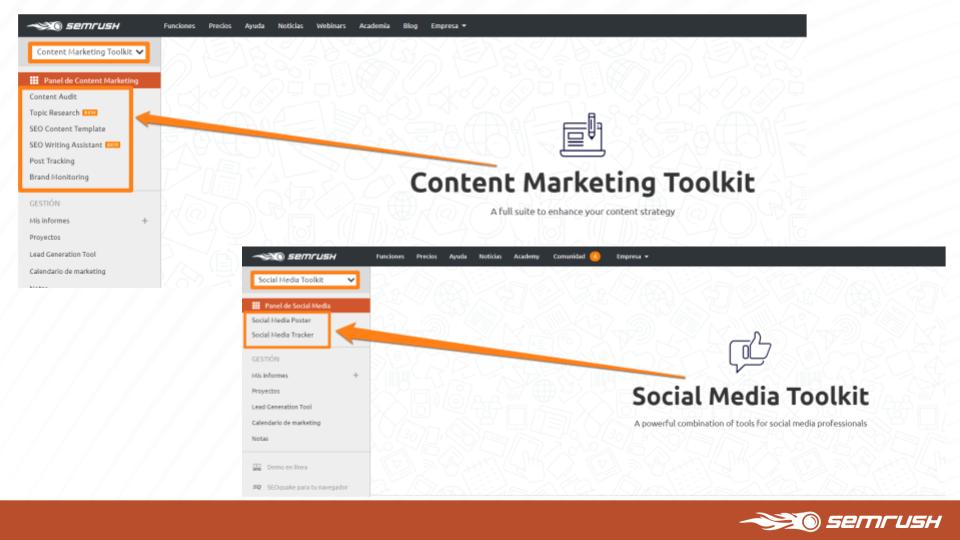Expand Empresa menu in Social Media window

click(x=632, y=257)
